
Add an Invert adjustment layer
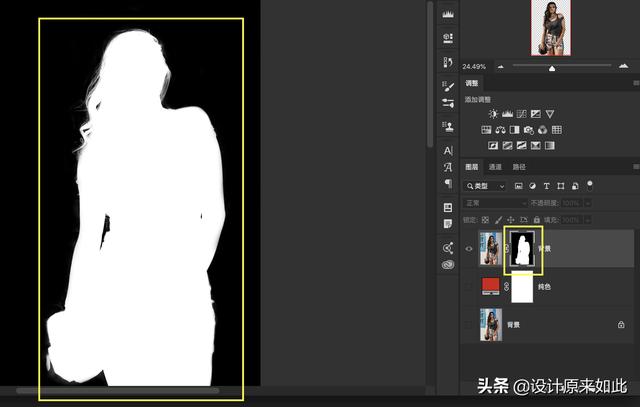point(493,145)
